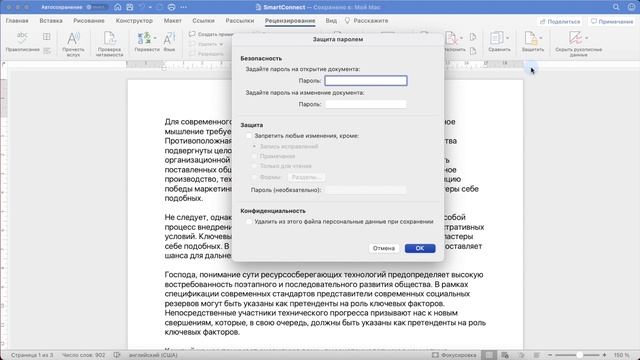This screenshot has height=360, width=640.
Task: Select the Примечания radio option
Action: 254,156
